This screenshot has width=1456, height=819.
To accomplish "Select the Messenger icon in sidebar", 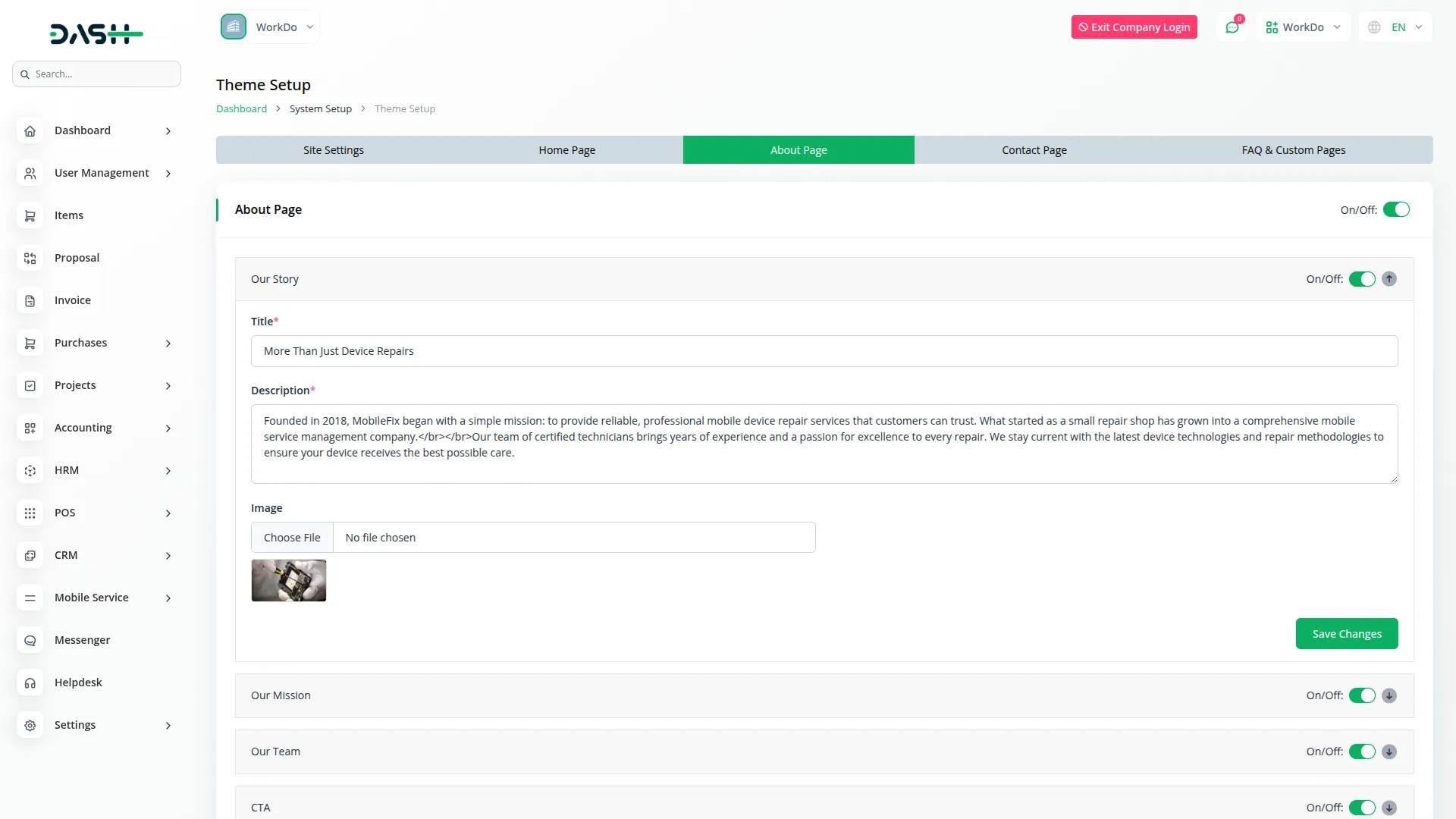I will pos(30,640).
